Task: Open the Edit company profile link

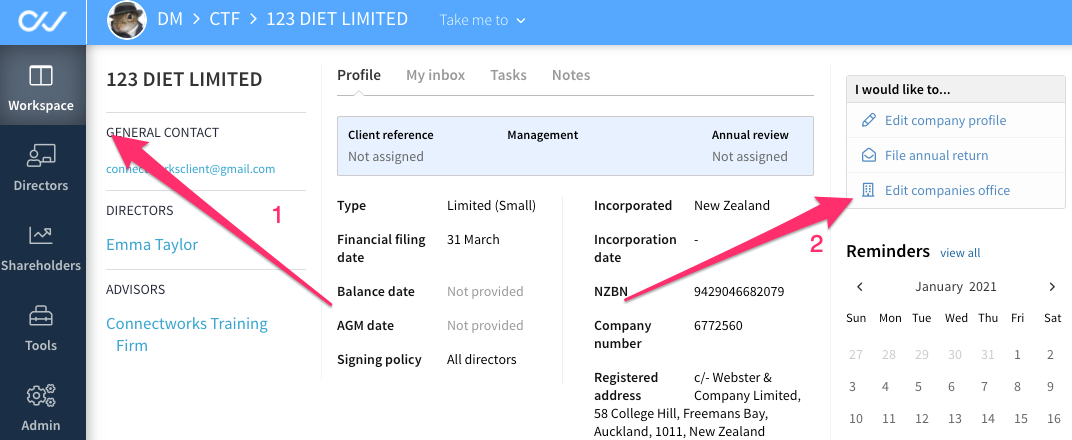Action: click(946, 120)
